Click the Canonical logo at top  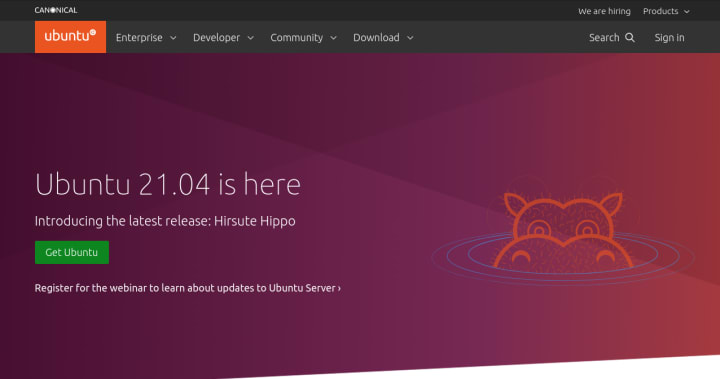[x=56, y=10]
